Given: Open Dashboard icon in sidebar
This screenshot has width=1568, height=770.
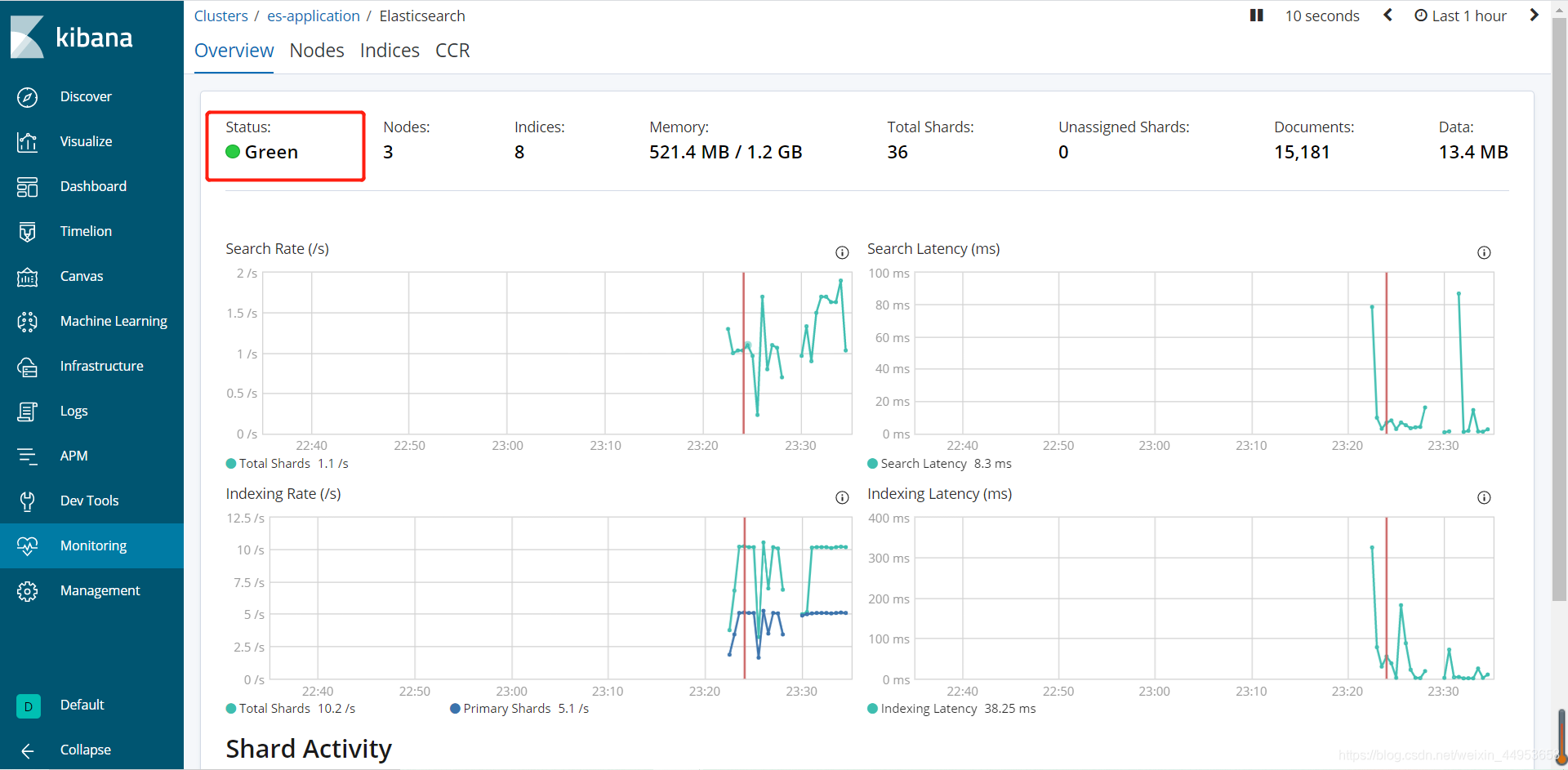Looking at the screenshot, I should click(27, 187).
